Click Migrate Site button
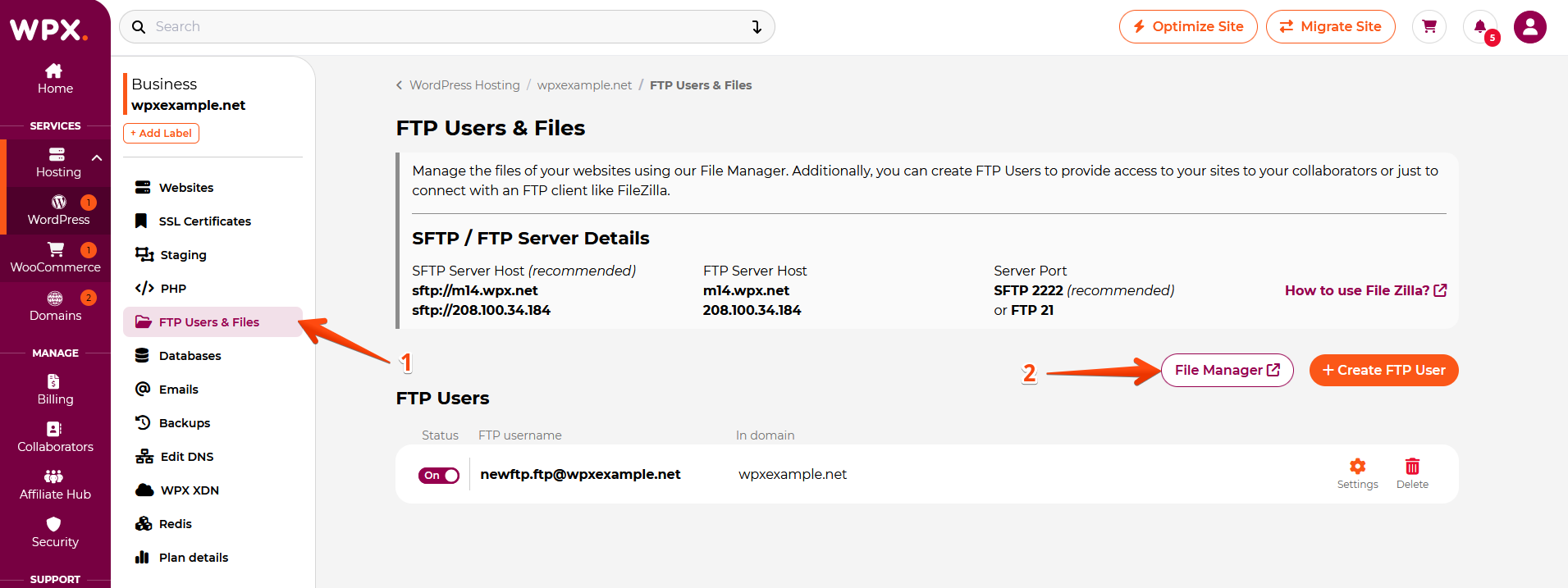Screen dimensions: 1568x588 click(x=1331, y=26)
